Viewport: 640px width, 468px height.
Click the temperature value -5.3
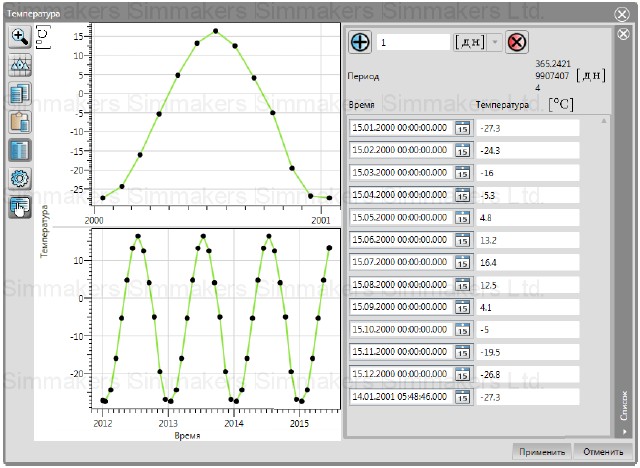pyautogui.click(x=528, y=195)
